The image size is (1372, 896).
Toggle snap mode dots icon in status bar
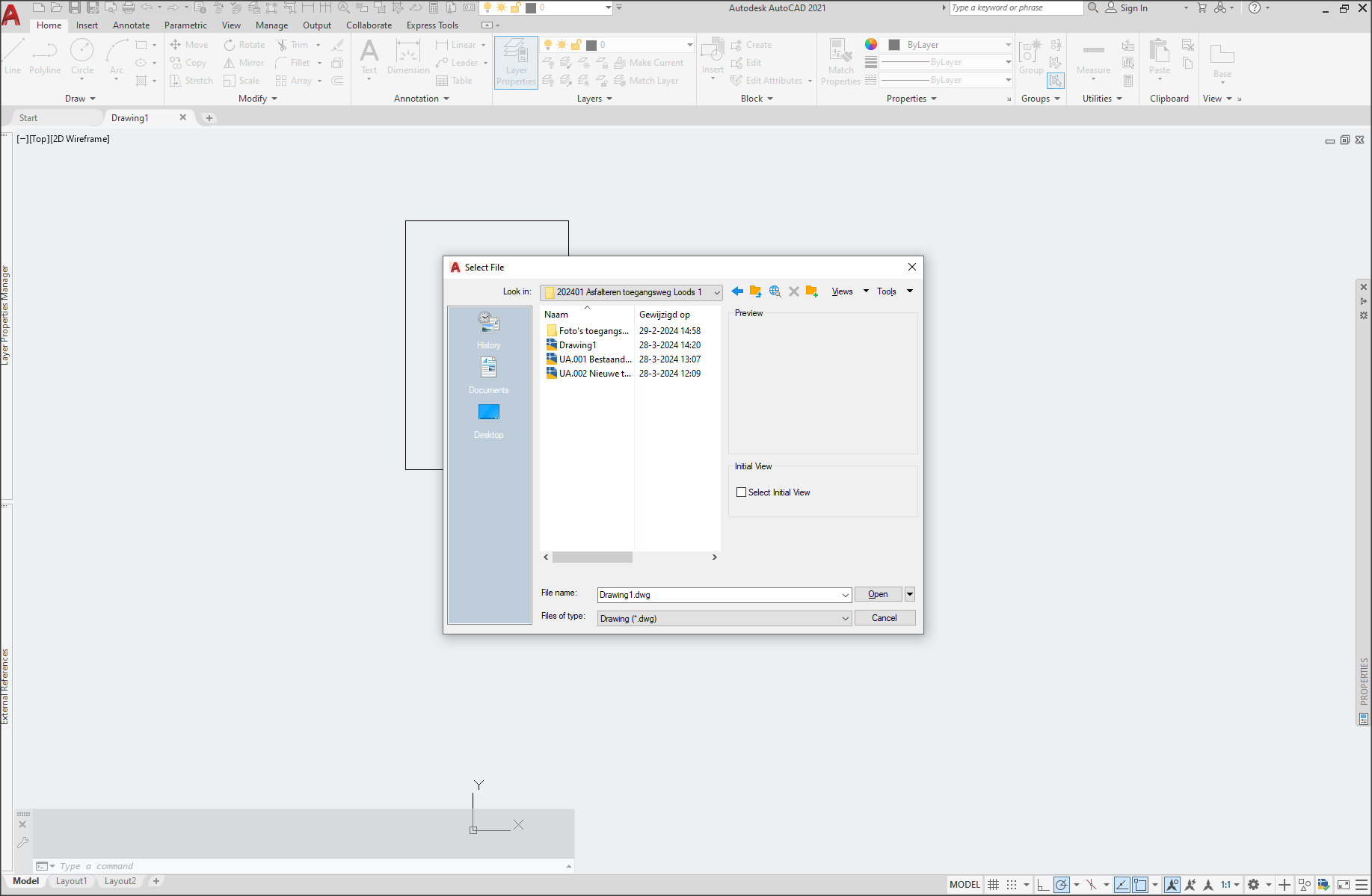click(1012, 885)
